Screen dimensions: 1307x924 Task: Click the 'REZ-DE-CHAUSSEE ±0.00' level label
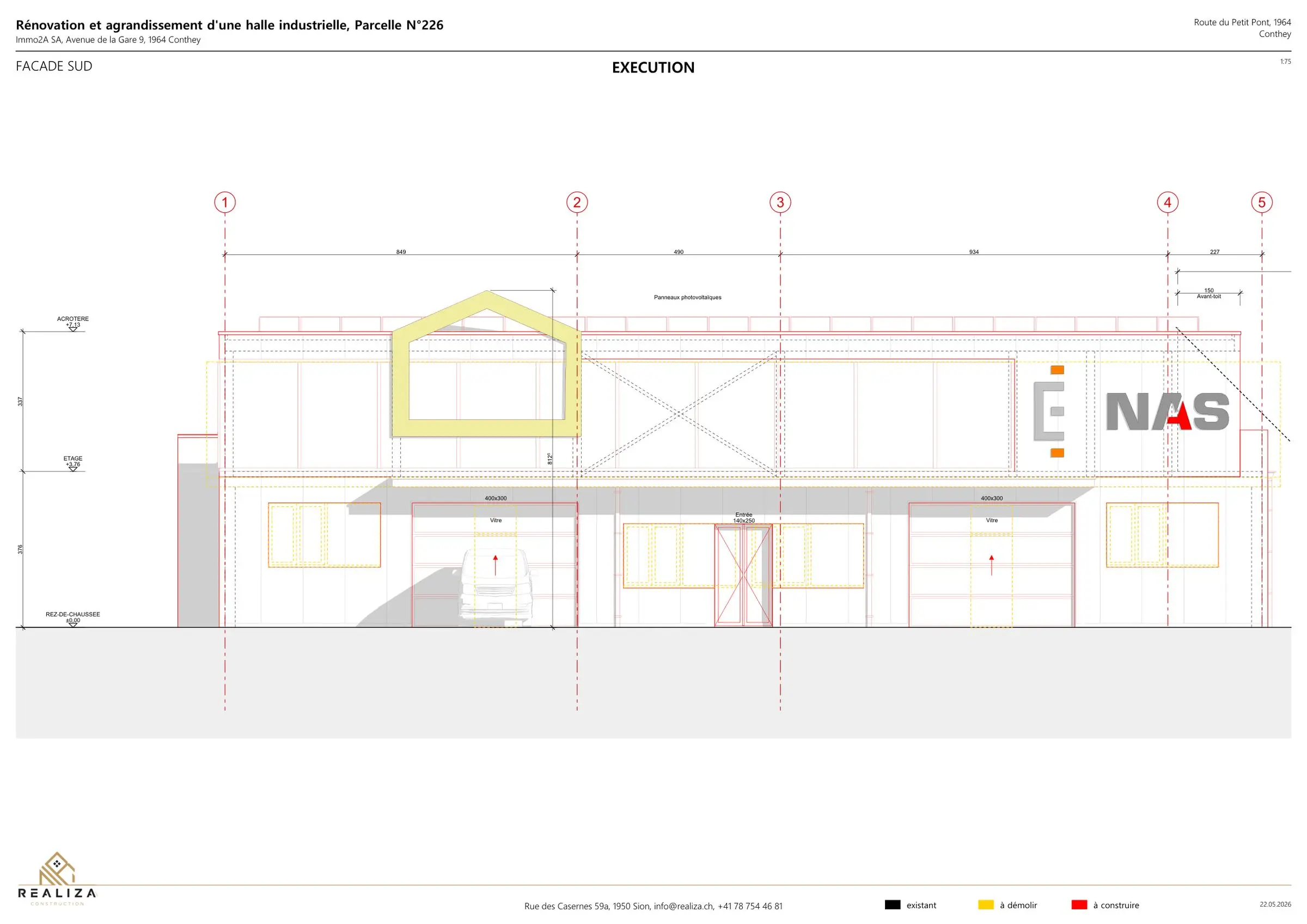pyautogui.click(x=73, y=617)
